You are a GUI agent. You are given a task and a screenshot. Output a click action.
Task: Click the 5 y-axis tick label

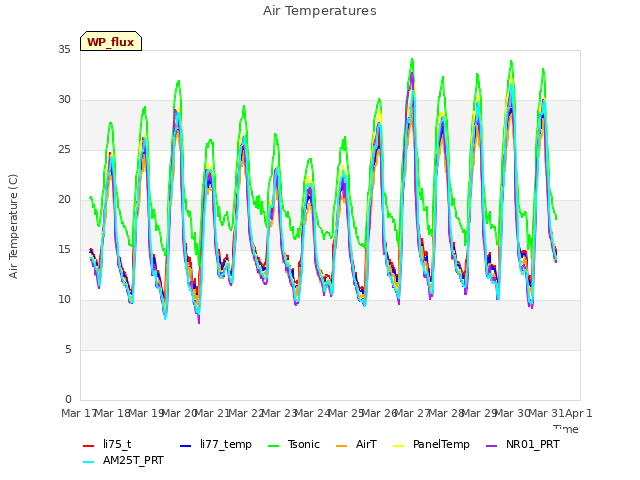[68, 350]
